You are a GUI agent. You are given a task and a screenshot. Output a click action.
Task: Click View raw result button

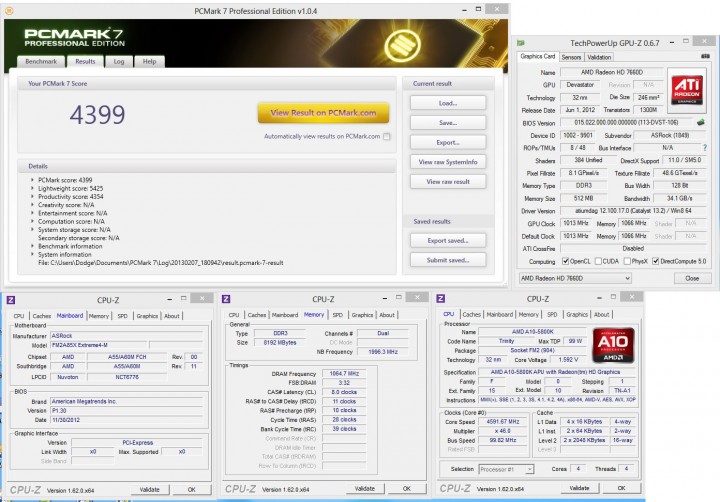(448, 181)
